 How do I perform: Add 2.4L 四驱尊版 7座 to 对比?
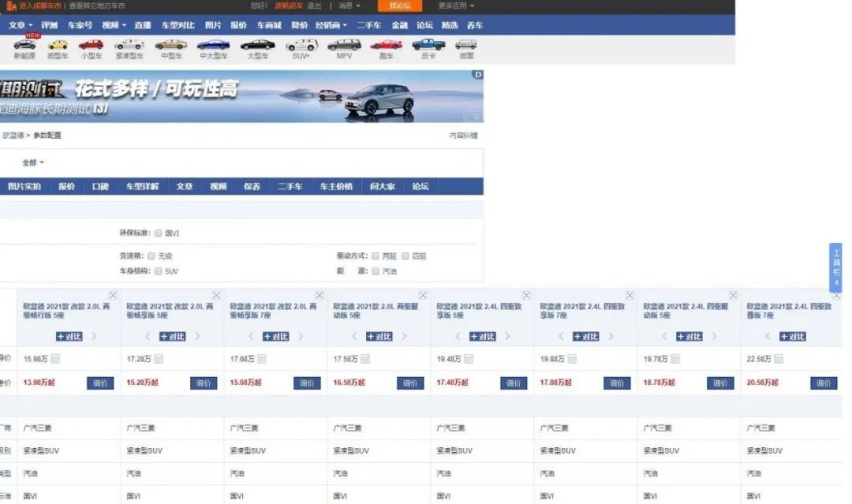point(792,337)
